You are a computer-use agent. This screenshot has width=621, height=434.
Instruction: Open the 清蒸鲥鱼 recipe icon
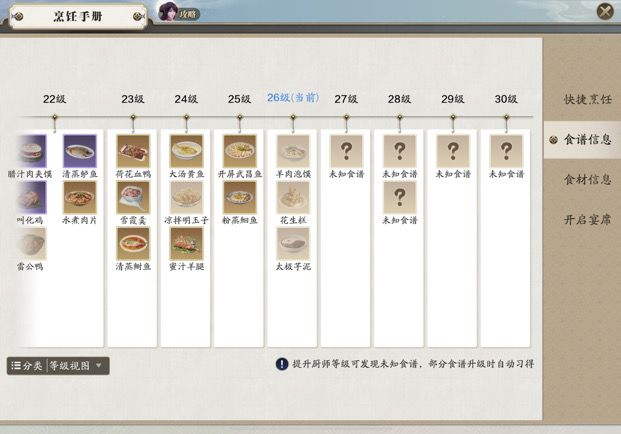[x=133, y=244]
